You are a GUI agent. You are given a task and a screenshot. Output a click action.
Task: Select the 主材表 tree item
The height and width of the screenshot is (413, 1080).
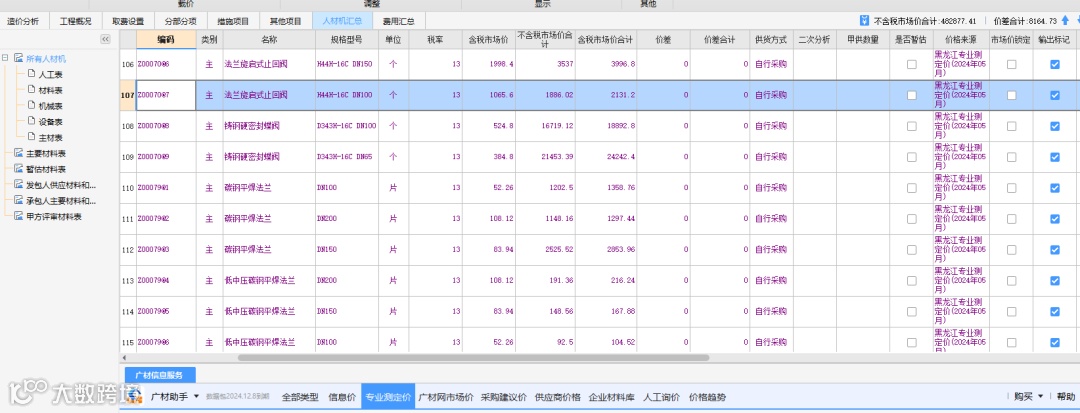point(51,138)
